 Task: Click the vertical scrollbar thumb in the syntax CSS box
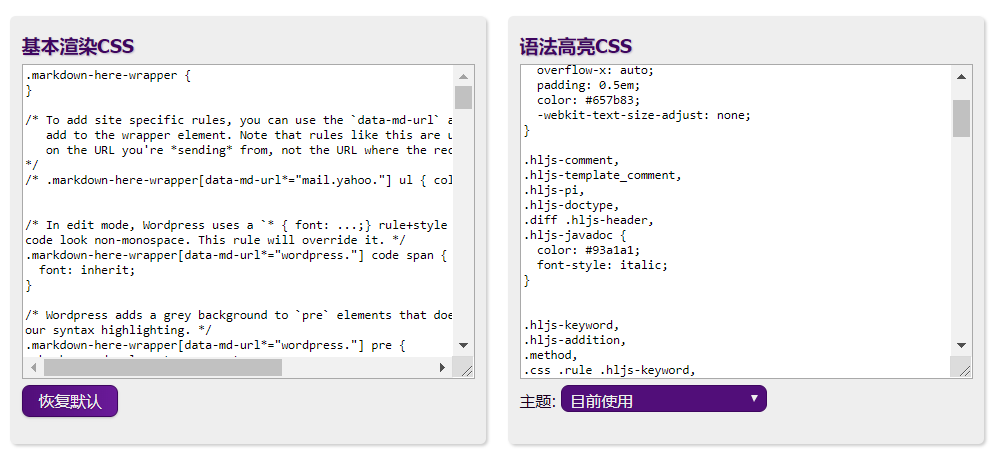[961, 117]
